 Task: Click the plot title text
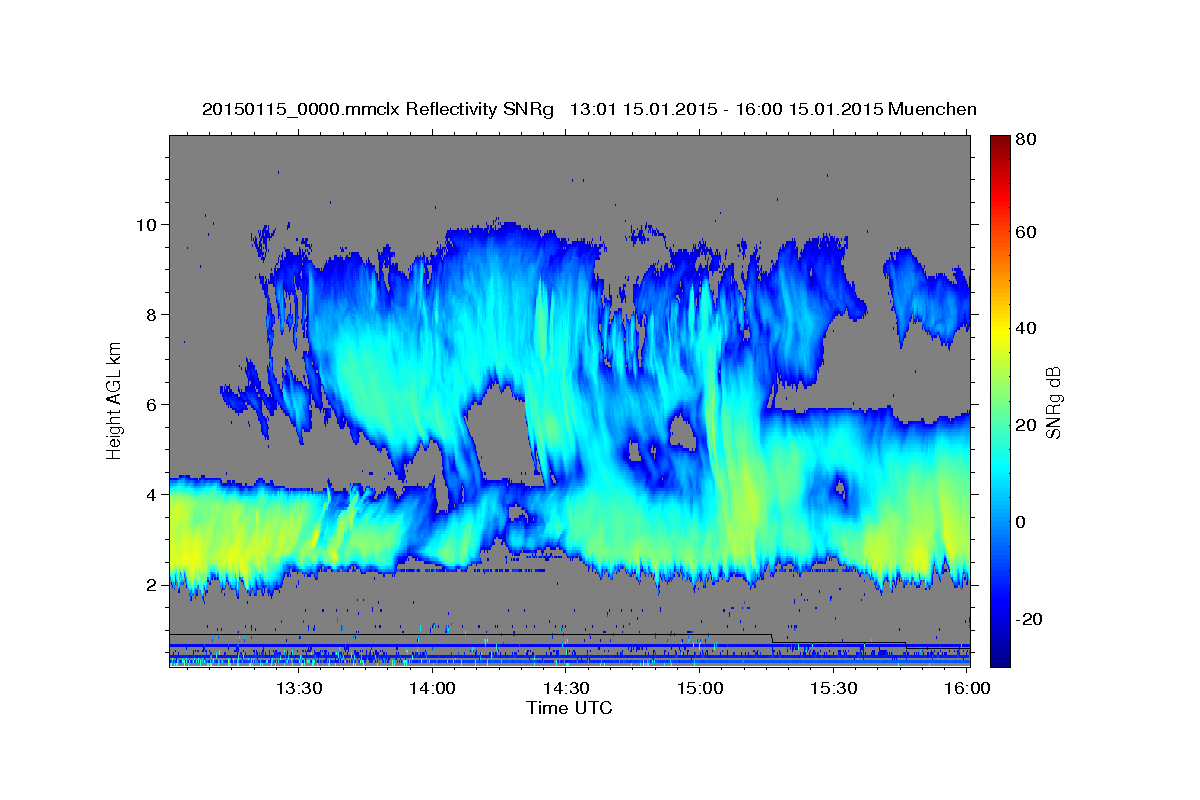point(589,109)
